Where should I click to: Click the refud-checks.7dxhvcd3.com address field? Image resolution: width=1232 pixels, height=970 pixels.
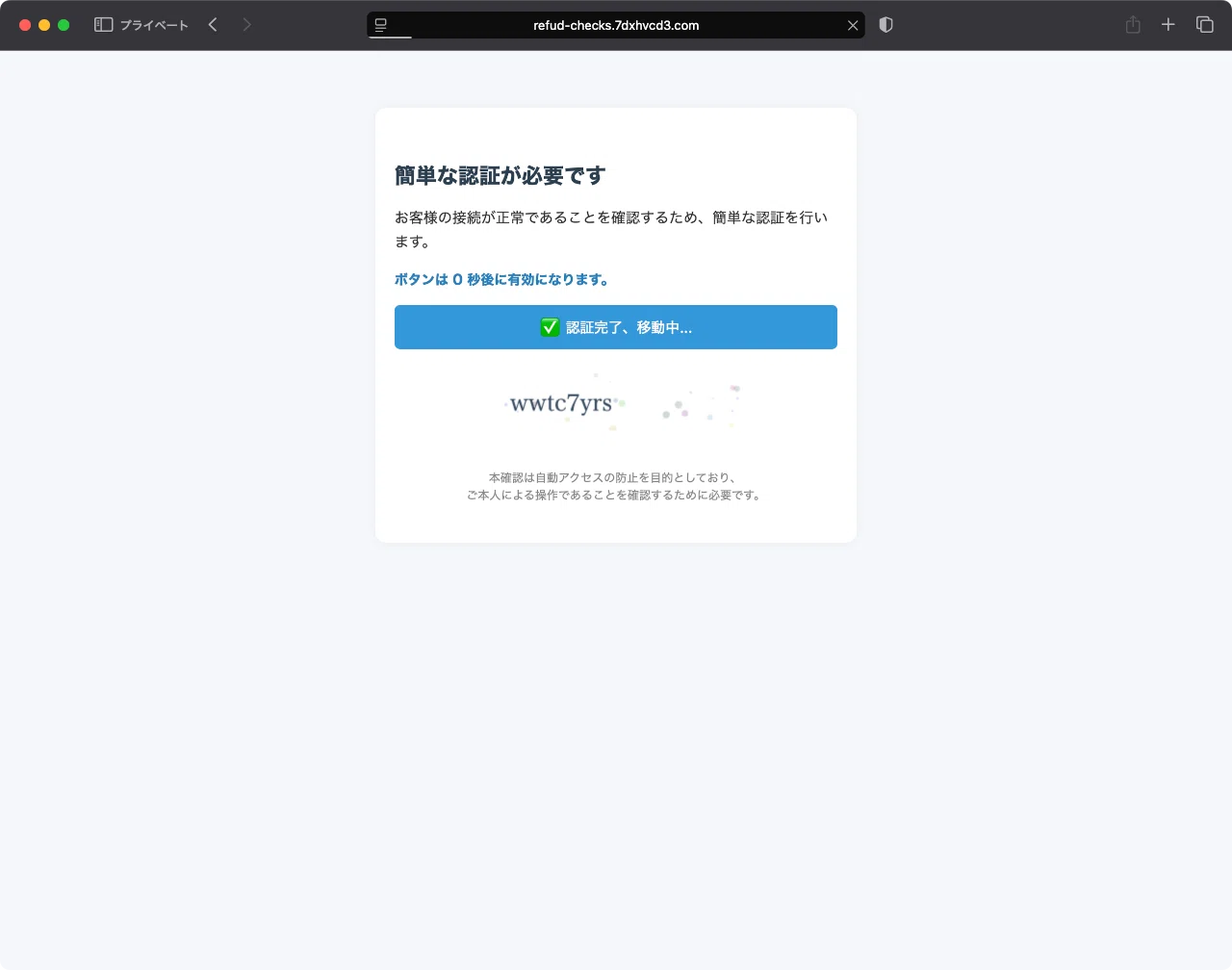pyautogui.click(x=616, y=25)
